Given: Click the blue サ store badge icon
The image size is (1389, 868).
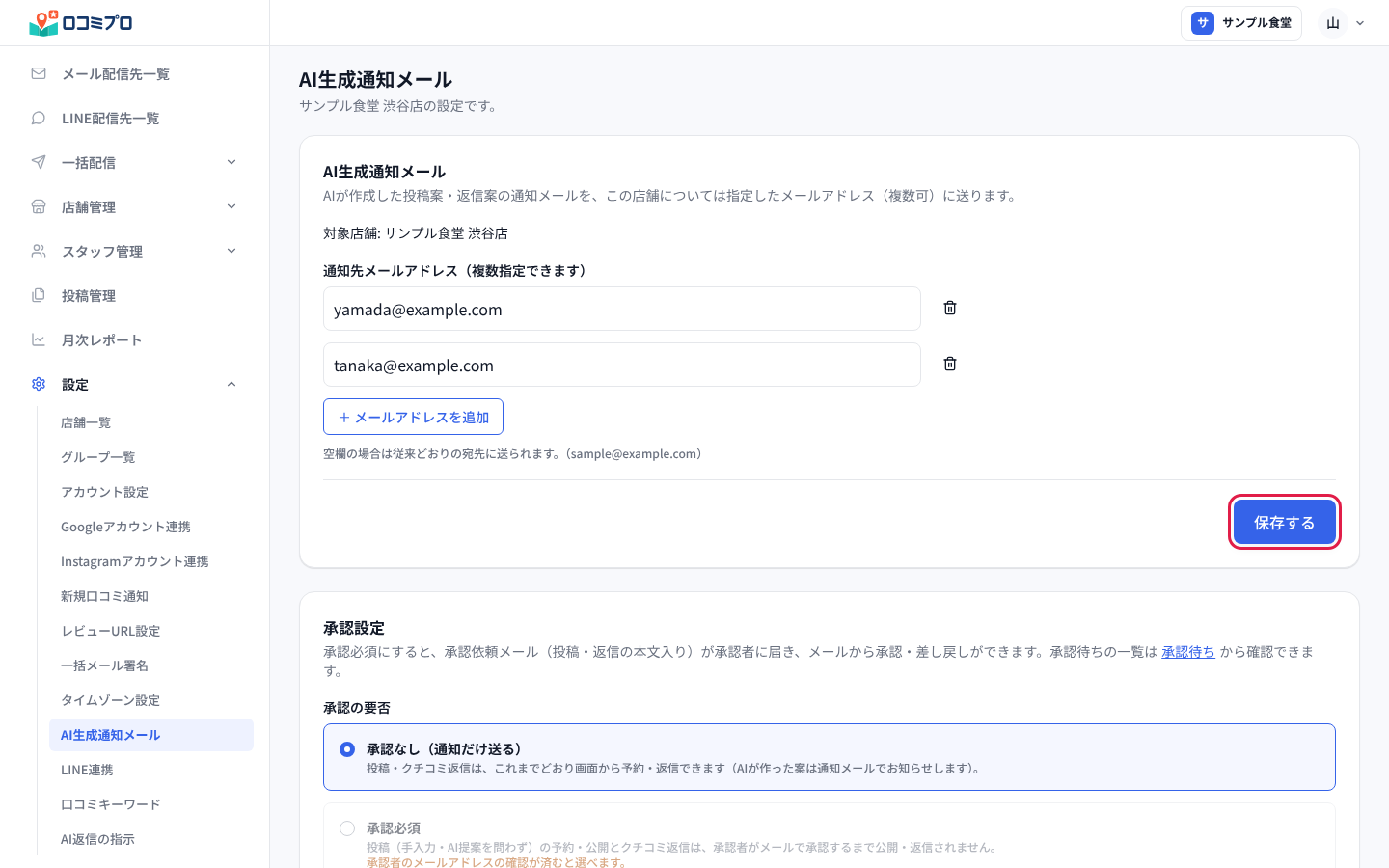Looking at the screenshot, I should [x=1203, y=23].
